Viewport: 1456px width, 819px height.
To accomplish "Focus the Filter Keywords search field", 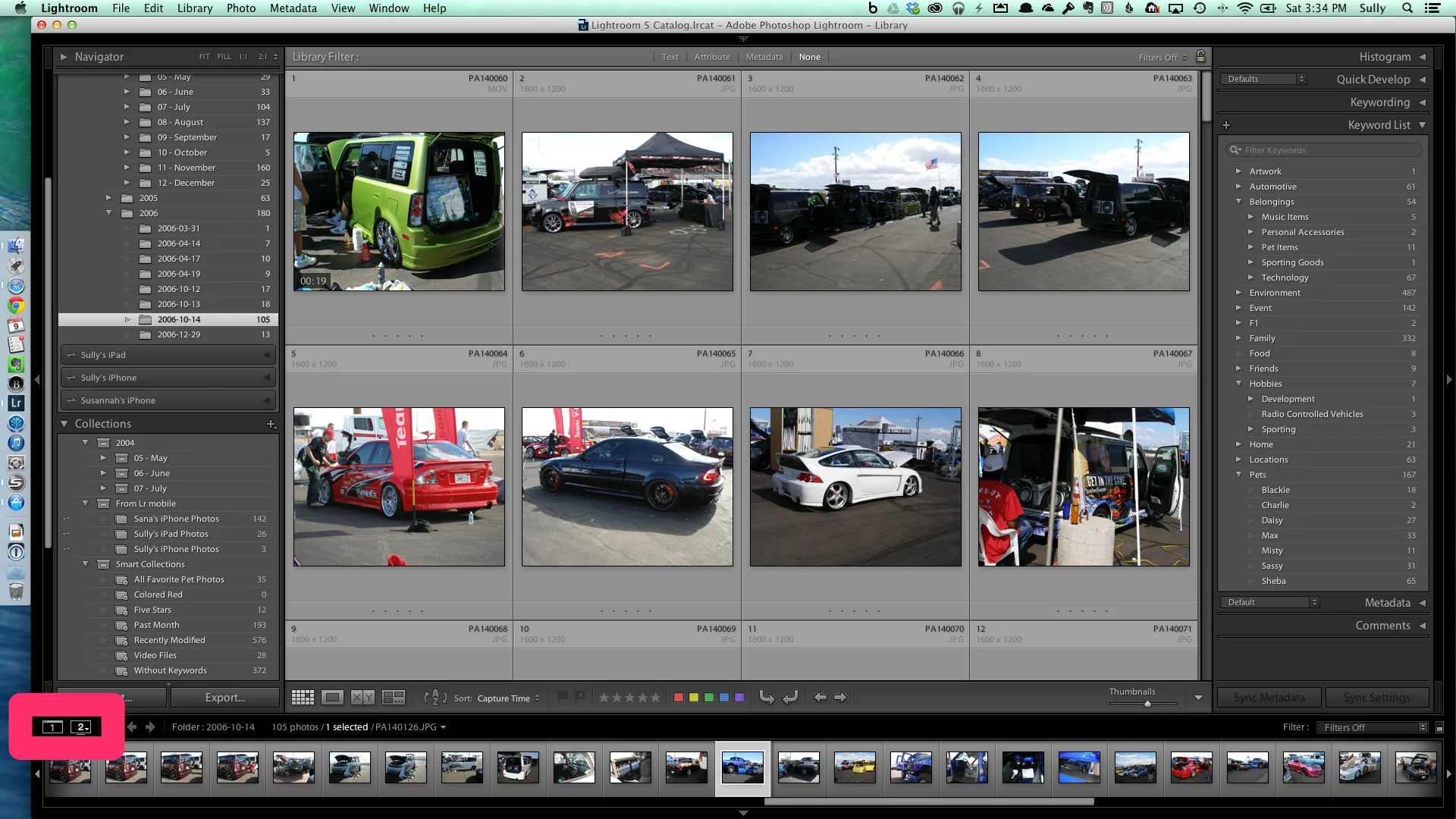I will [x=1324, y=150].
